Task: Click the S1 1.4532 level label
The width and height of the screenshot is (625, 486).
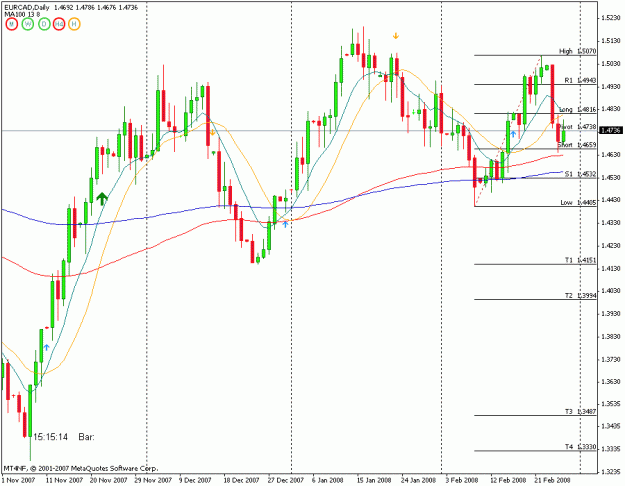Action: [580, 174]
